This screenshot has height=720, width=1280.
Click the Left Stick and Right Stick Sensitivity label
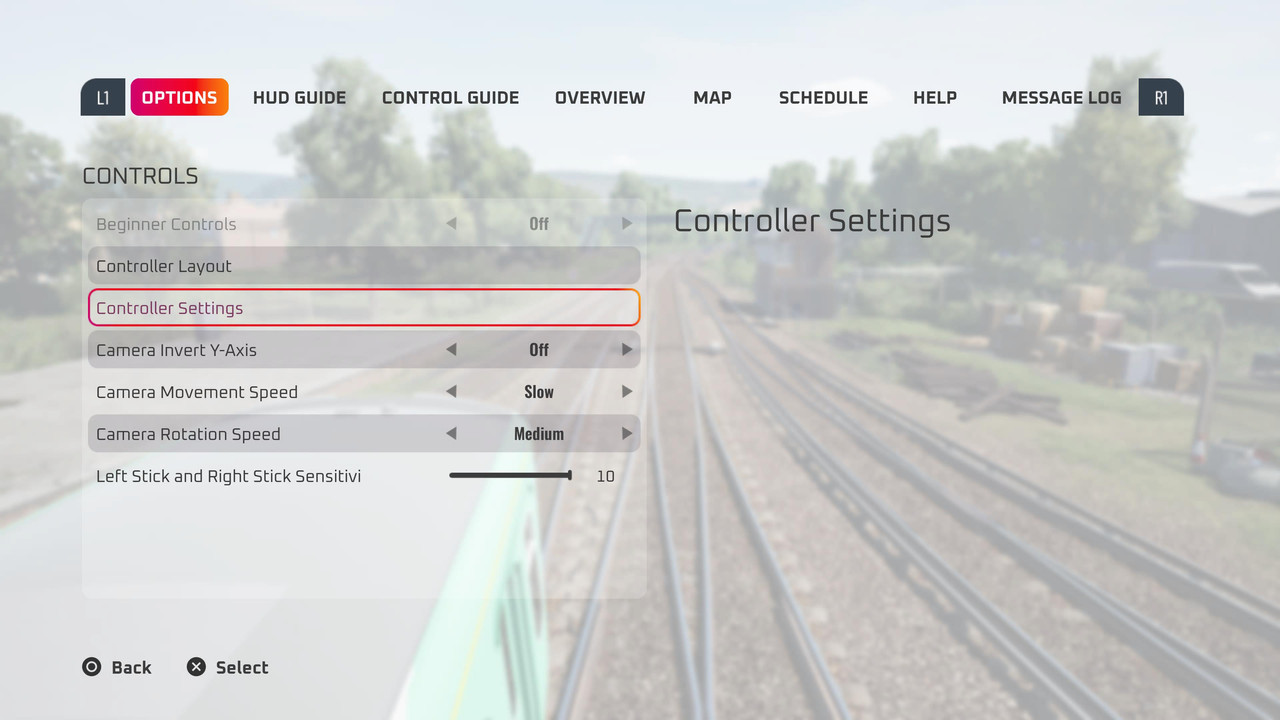pos(228,476)
